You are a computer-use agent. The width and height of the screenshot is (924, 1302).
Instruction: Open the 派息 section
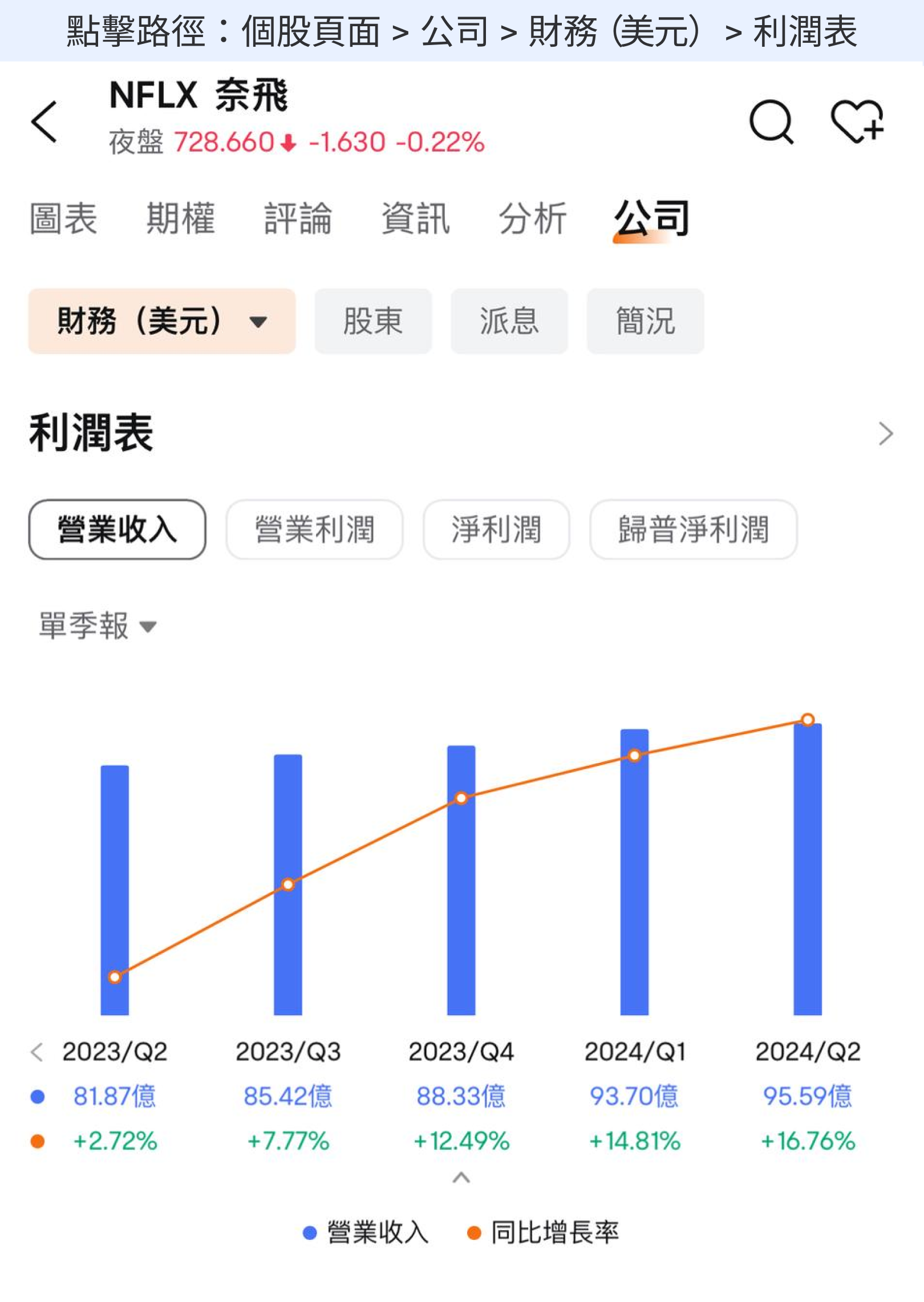(x=509, y=321)
